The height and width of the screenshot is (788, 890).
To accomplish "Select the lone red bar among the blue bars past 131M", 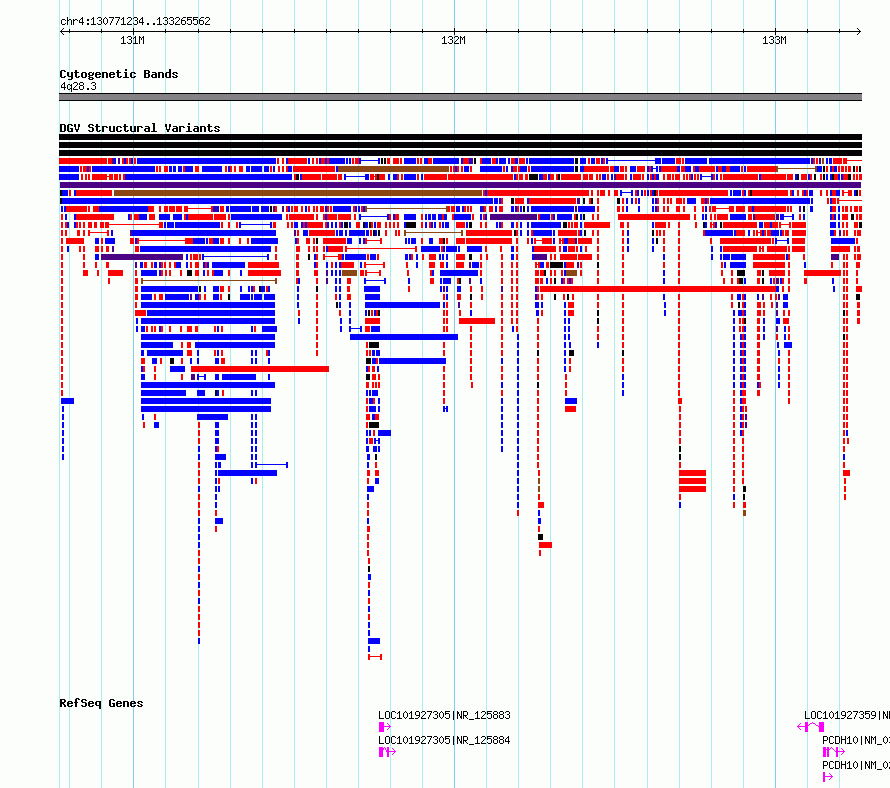I will tap(260, 369).
